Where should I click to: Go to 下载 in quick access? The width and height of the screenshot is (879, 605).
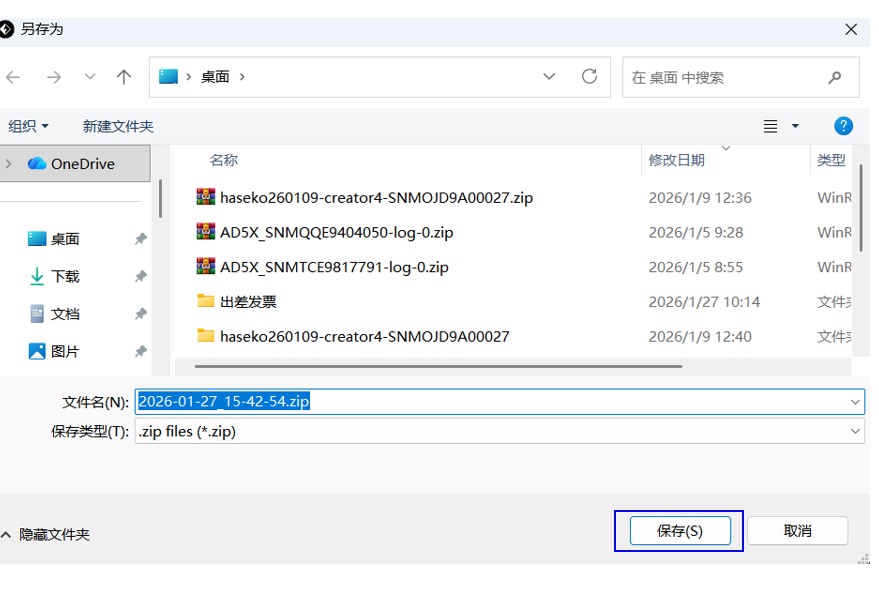click(x=65, y=277)
